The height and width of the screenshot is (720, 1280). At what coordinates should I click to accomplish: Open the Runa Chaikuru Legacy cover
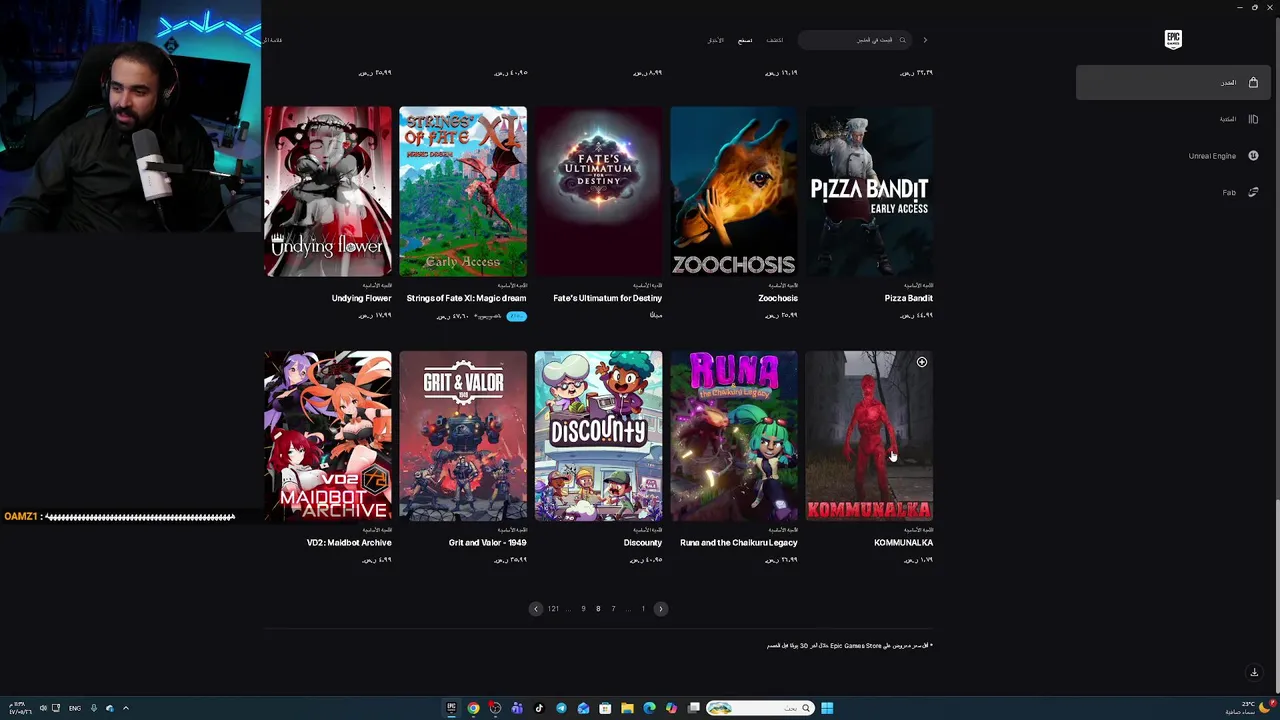click(734, 436)
